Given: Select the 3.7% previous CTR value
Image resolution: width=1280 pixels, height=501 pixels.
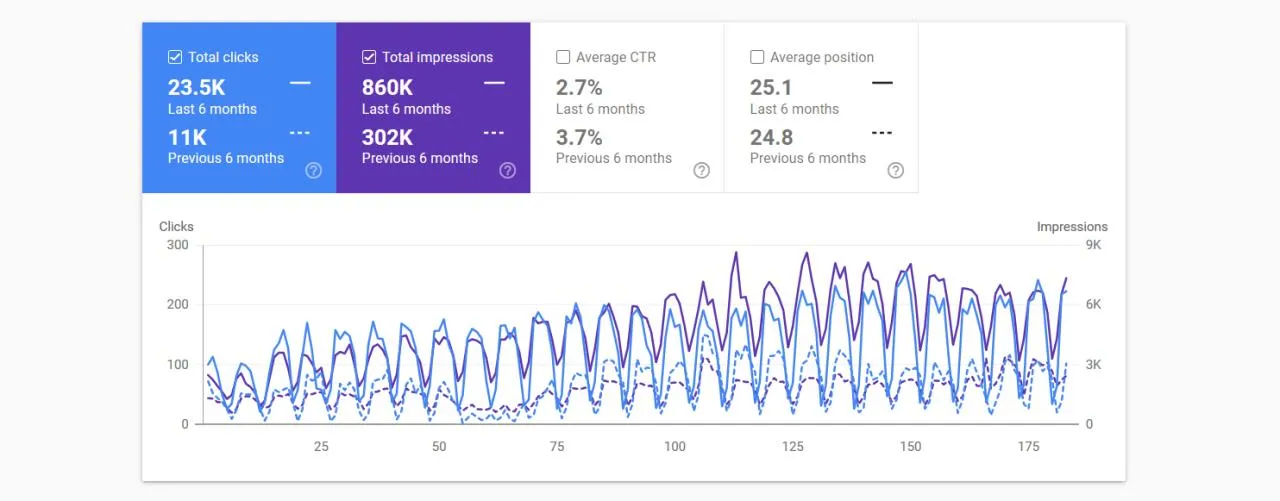Looking at the screenshot, I should pyautogui.click(x=579, y=137).
